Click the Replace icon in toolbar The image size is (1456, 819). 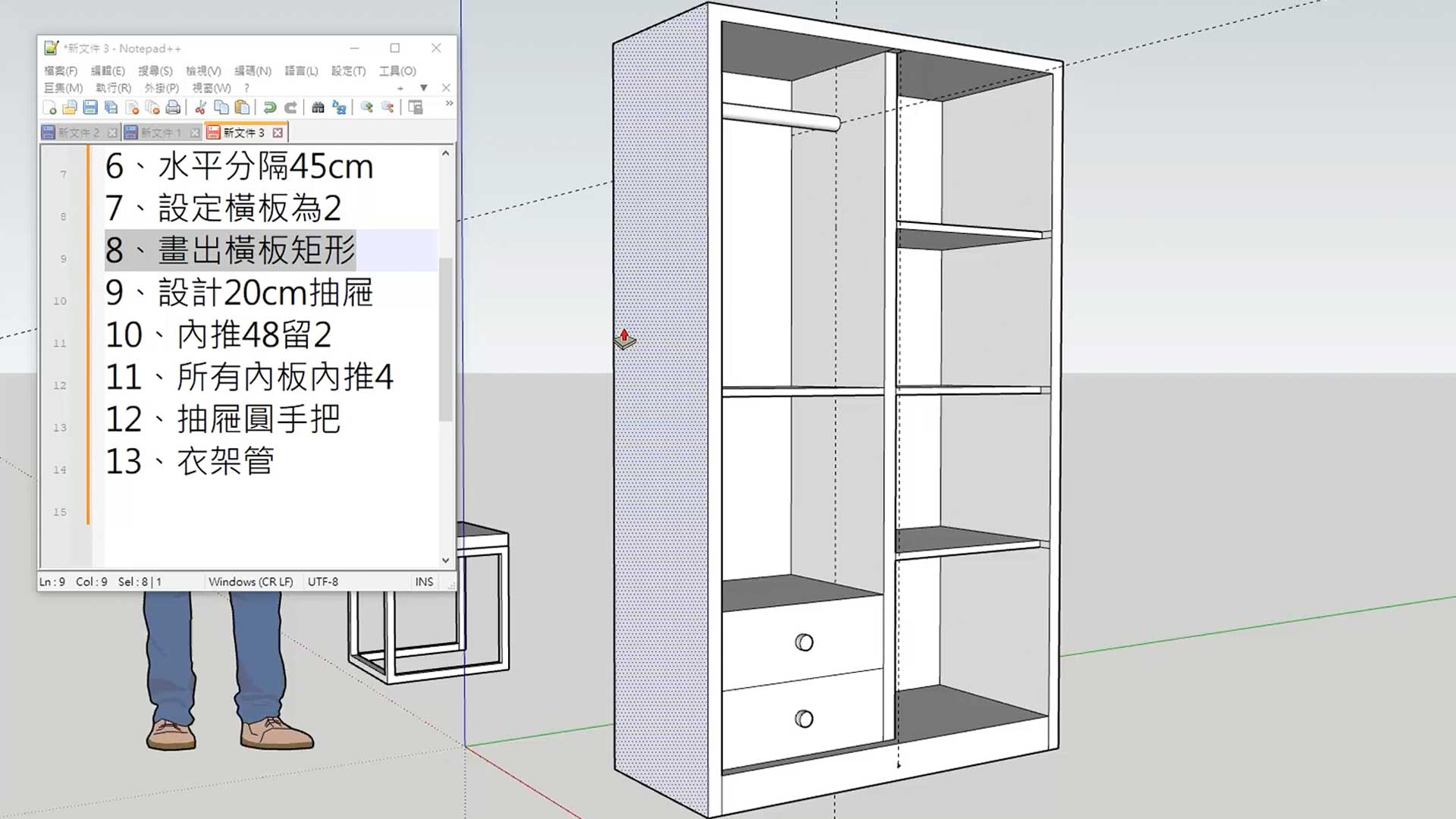click(x=339, y=108)
